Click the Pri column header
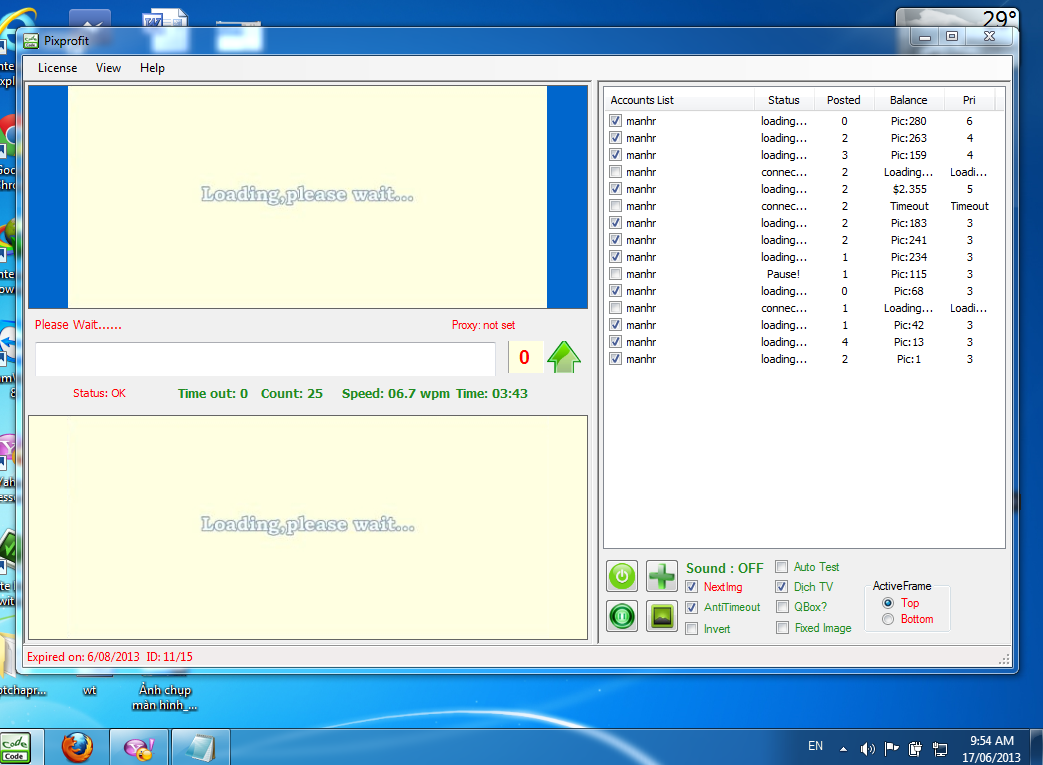 [969, 100]
